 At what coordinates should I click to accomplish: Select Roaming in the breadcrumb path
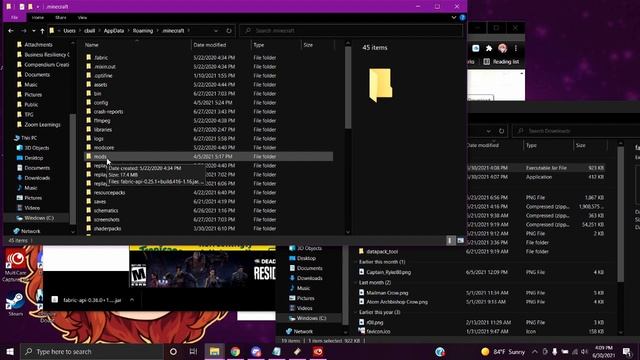click(143, 31)
